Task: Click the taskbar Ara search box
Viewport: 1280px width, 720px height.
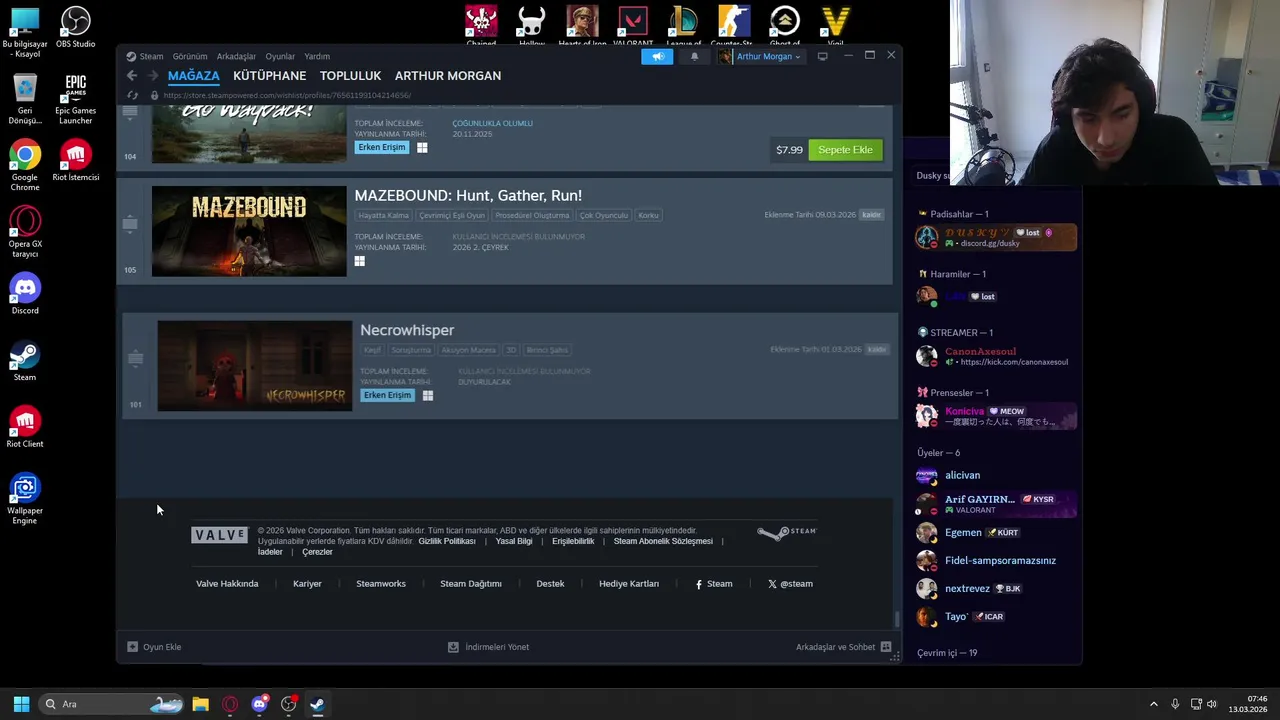Action: (112, 704)
